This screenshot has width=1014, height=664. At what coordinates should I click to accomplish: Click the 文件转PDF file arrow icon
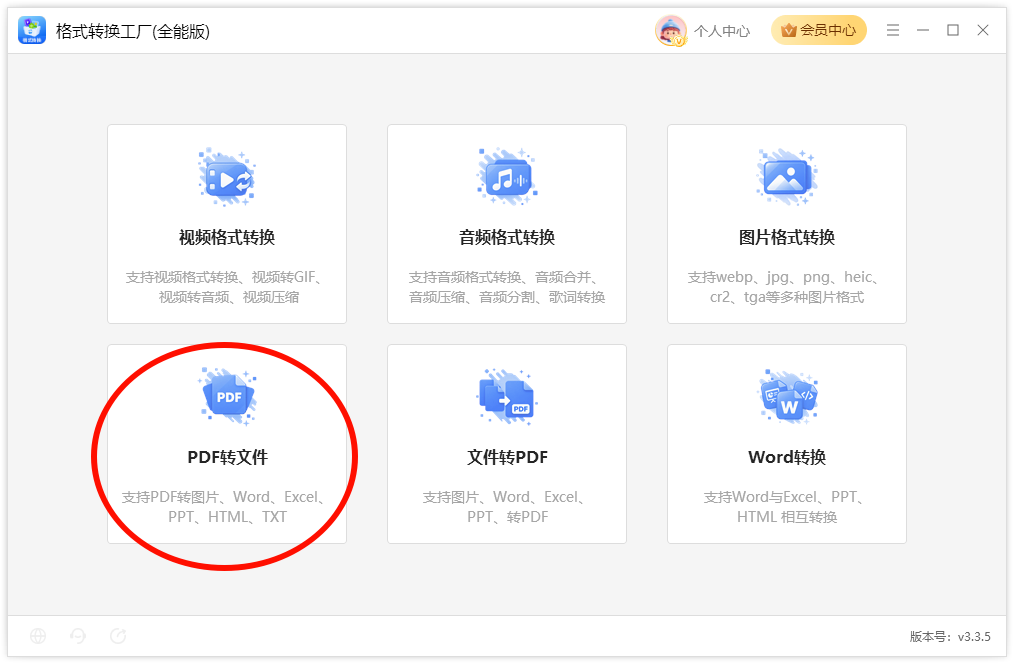click(x=507, y=396)
